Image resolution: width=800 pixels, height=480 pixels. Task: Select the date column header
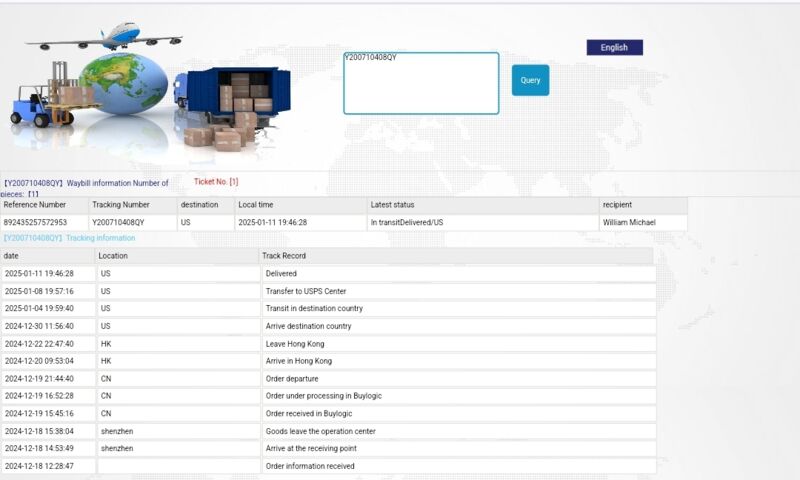coord(48,256)
